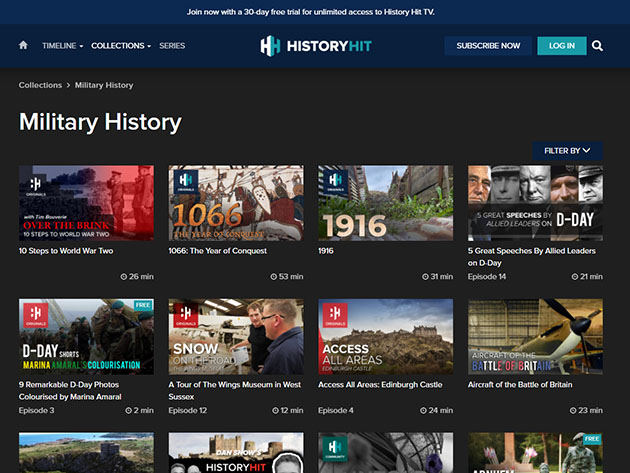This screenshot has height=473, width=630.
Task: Click the 2 min duration text
Action: pyautogui.click(x=144, y=410)
